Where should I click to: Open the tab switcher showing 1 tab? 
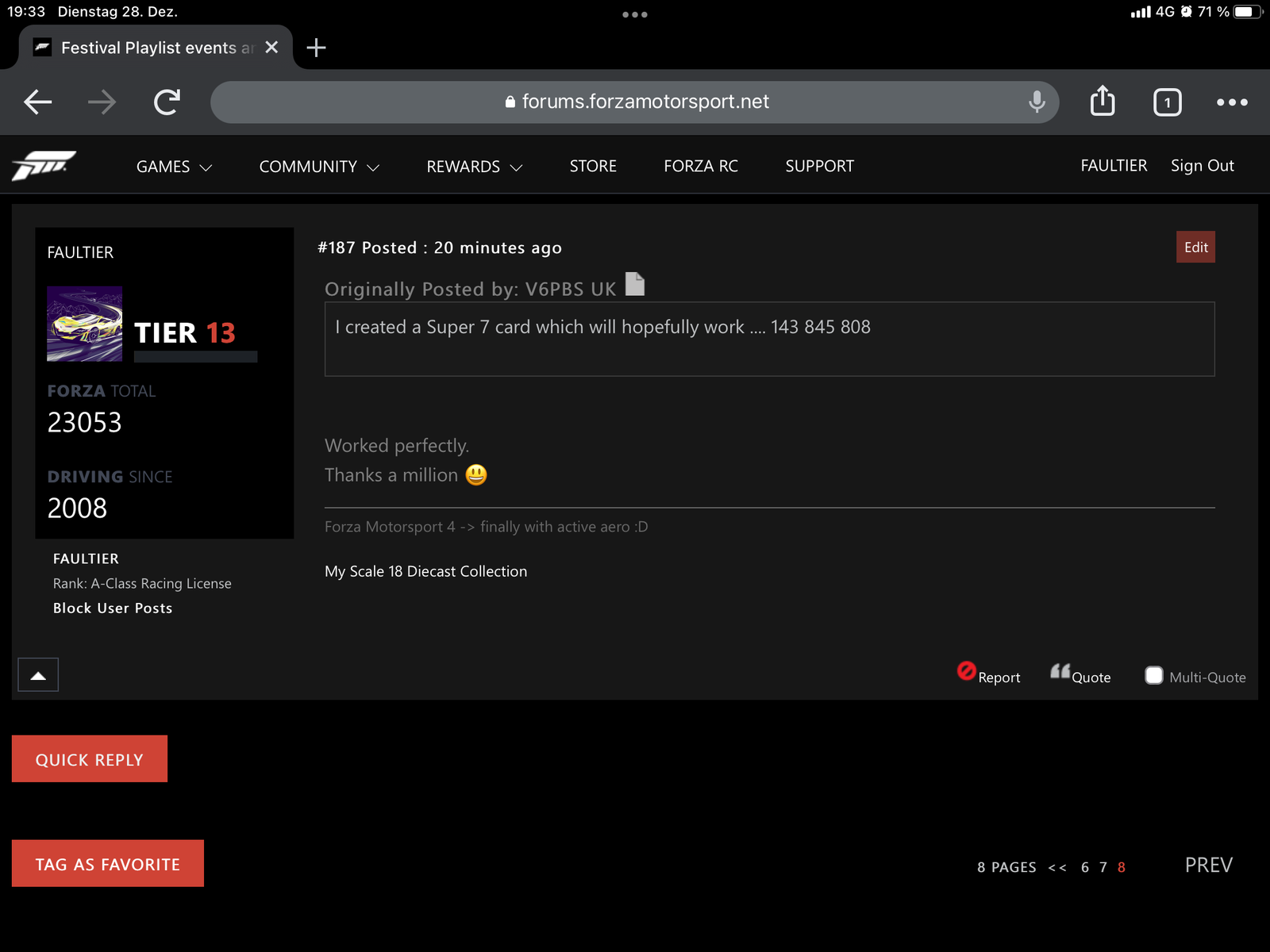pos(1167,102)
